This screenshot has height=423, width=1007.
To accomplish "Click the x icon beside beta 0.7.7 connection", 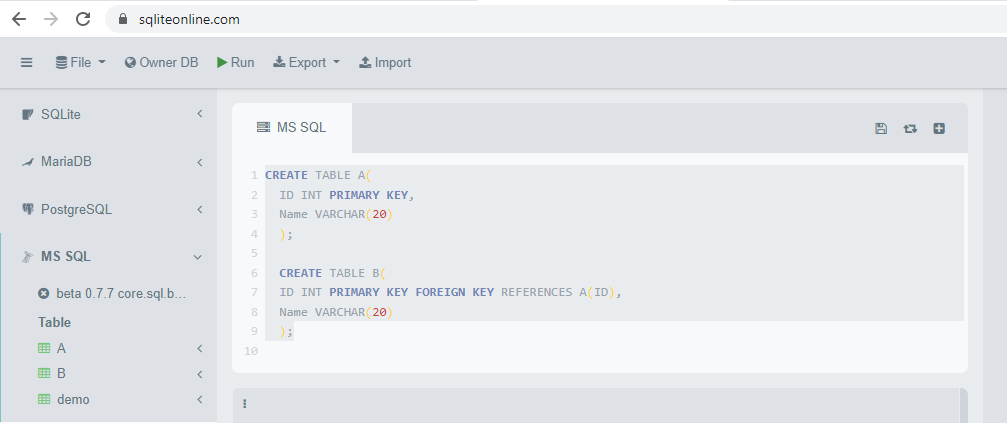I will click(x=44, y=294).
